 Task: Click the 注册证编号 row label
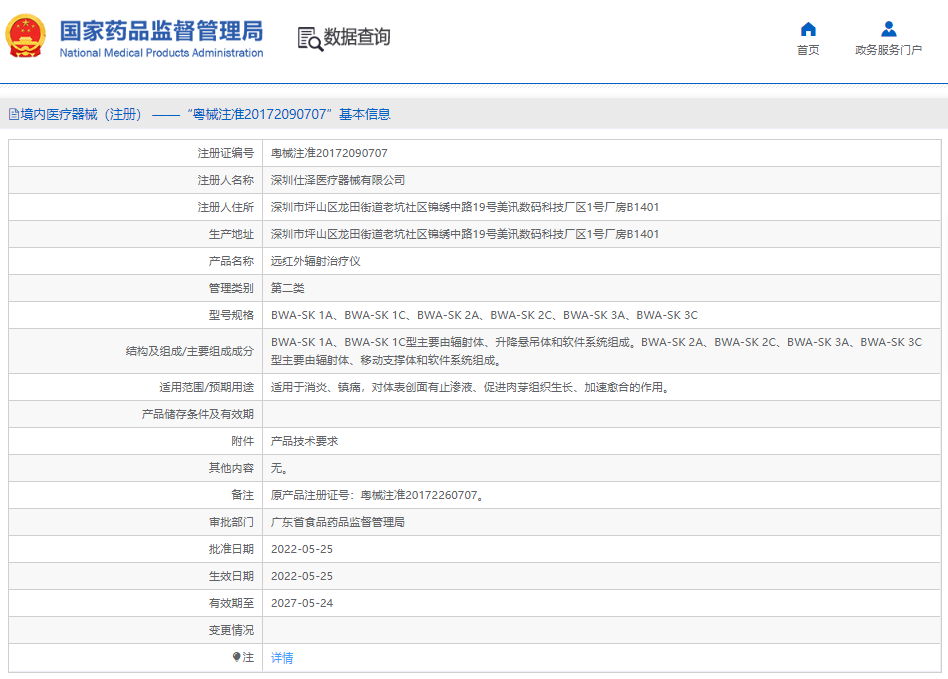(226, 153)
